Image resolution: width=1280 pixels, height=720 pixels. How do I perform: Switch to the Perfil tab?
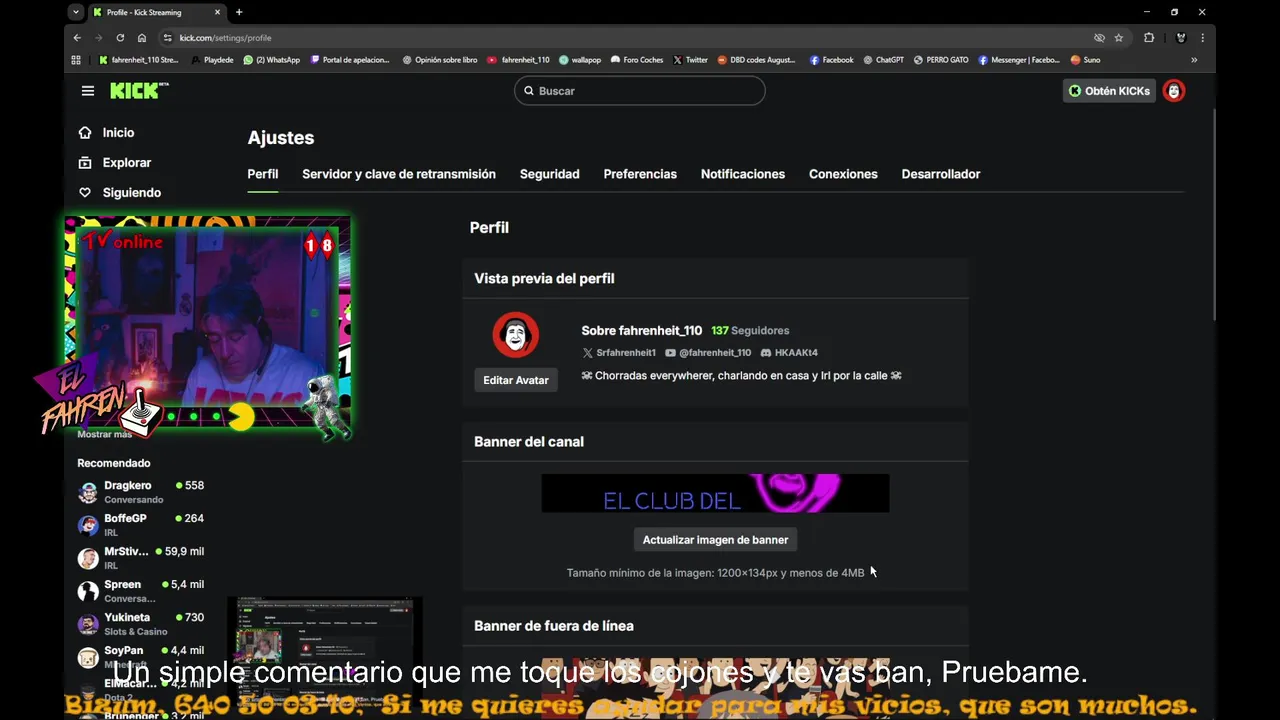(263, 174)
